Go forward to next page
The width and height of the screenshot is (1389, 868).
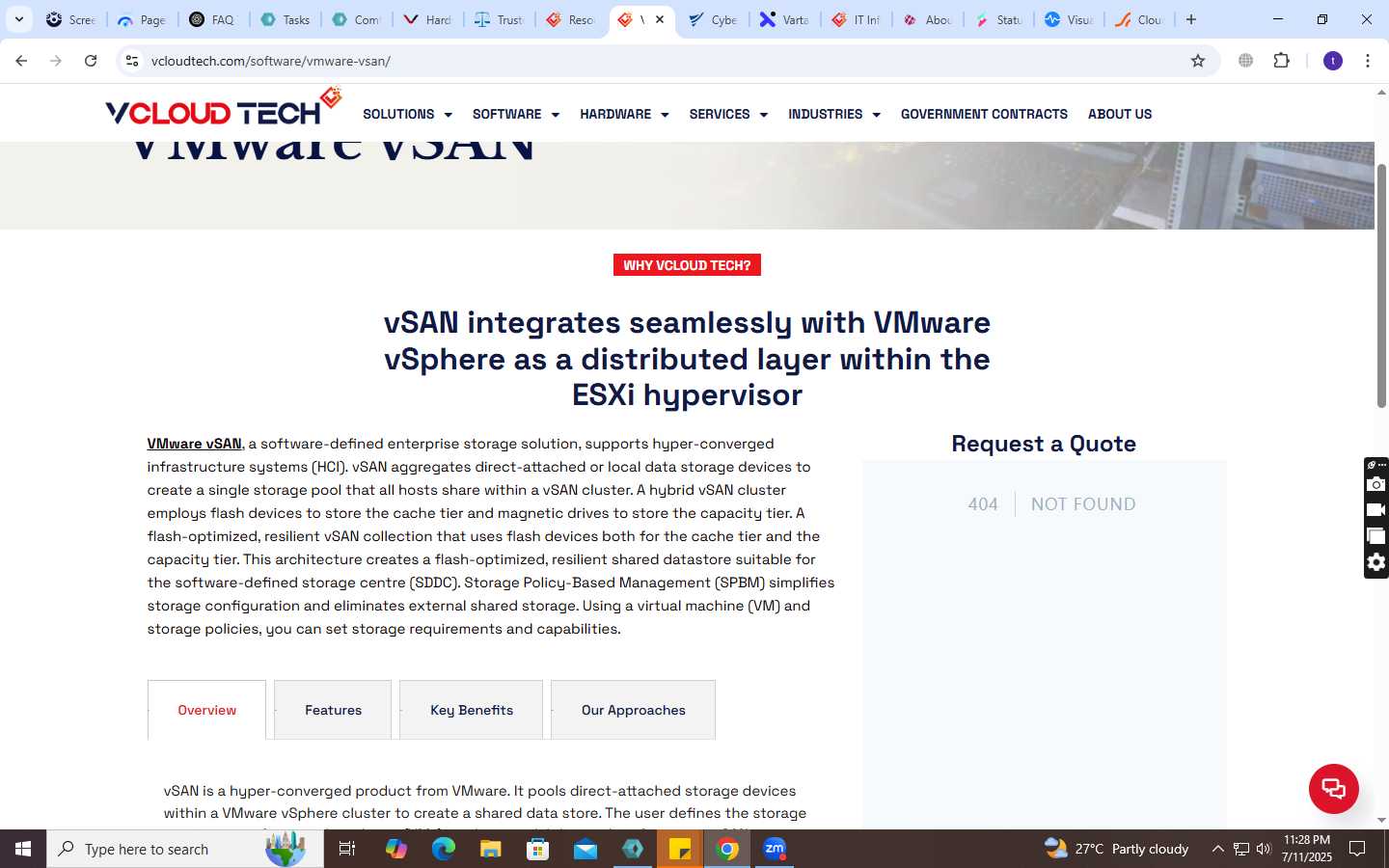click(56, 61)
